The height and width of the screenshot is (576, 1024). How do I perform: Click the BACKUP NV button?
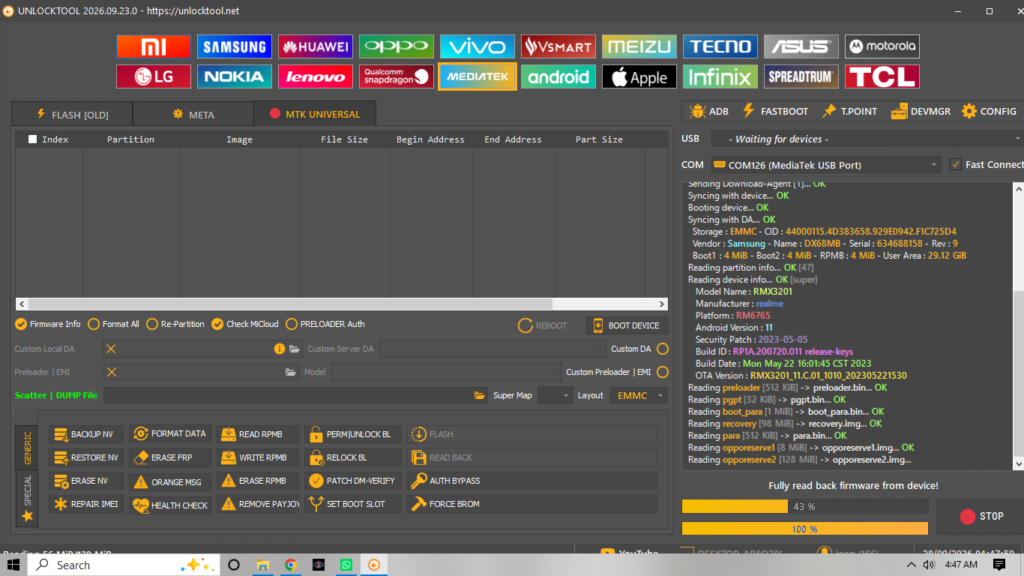click(x=86, y=434)
